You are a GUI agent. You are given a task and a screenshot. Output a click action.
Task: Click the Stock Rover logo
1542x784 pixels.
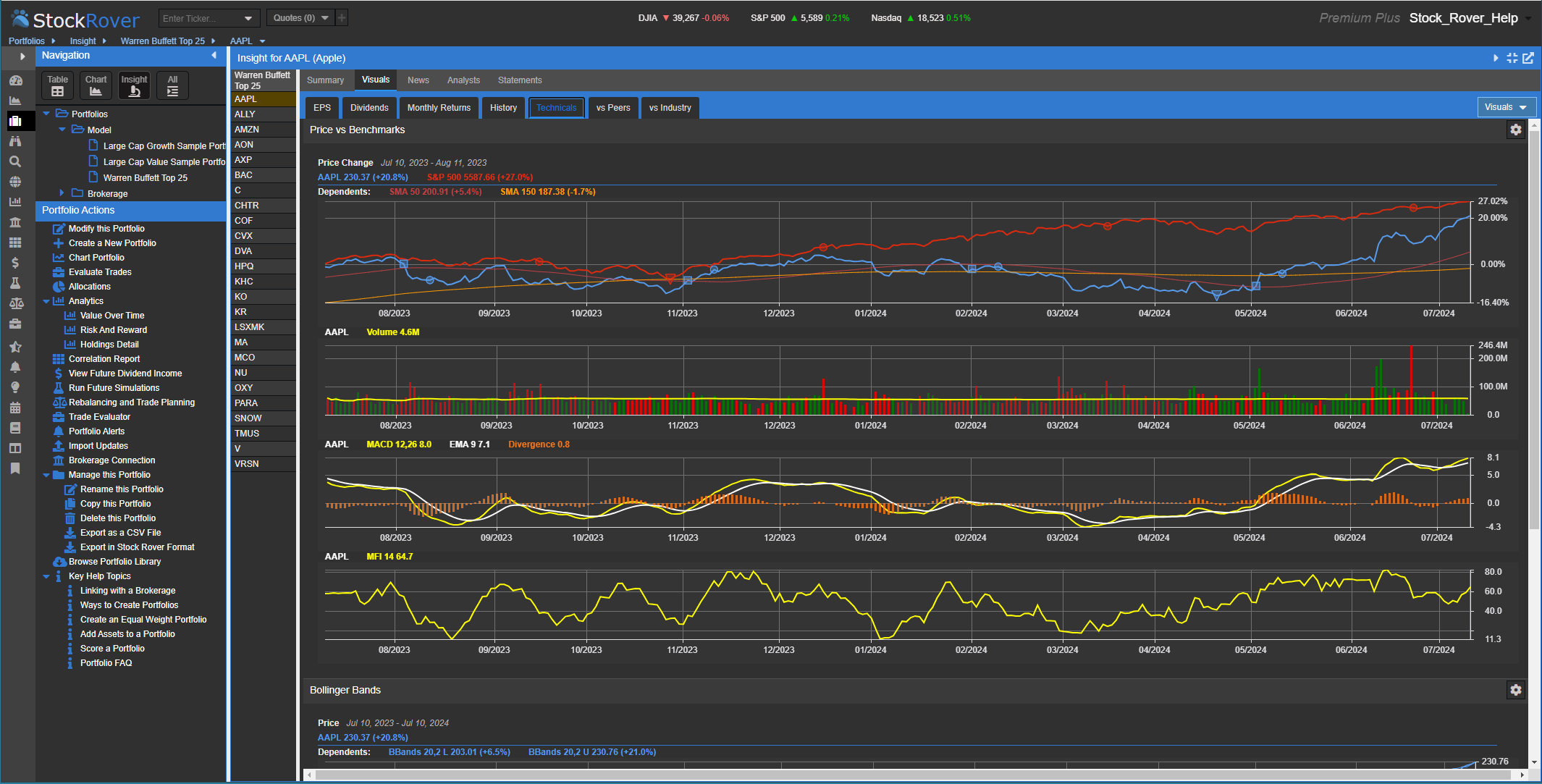pyautogui.click(x=75, y=19)
